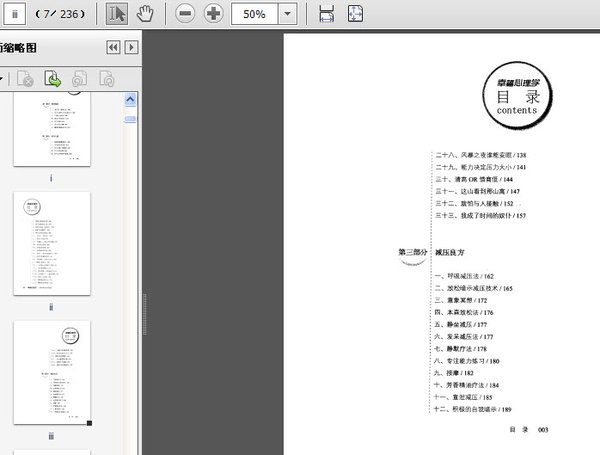Click the contents entry ending '/ 178'
Image resolution: width=600 pixels, height=455 pixels.
[x=461, y=349]
